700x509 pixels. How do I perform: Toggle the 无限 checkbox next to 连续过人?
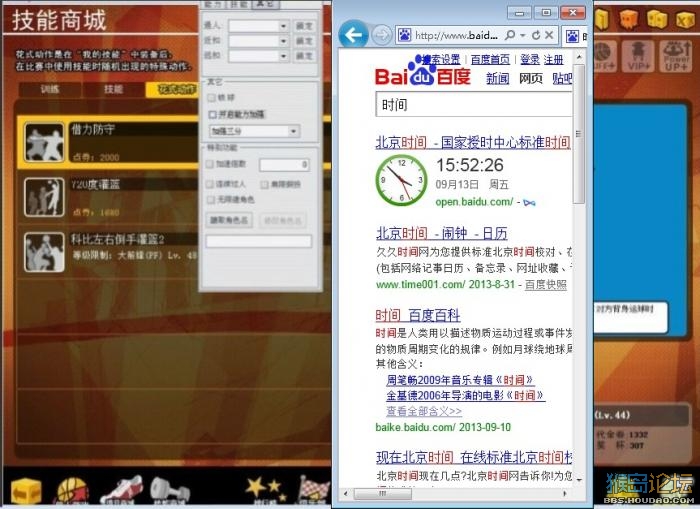pyautogui.click(x=264, y=184)
